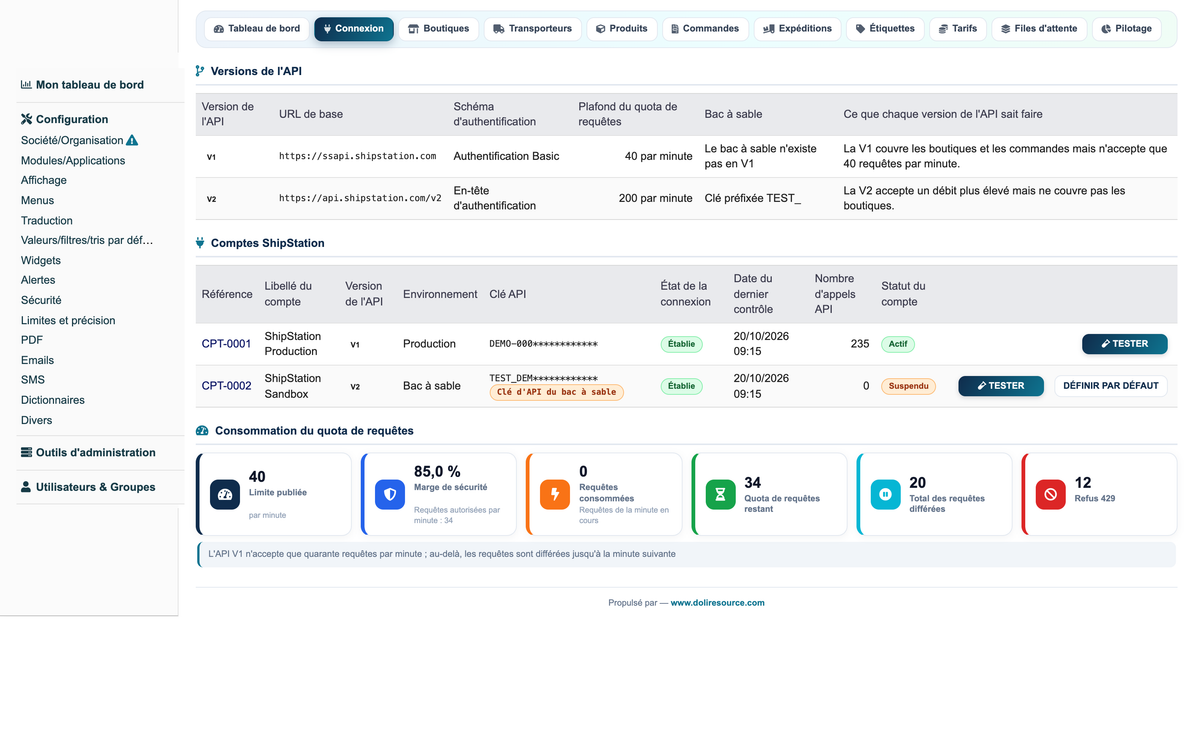
Task: Open the Tableau de bord tab
Action: [257, 29]
